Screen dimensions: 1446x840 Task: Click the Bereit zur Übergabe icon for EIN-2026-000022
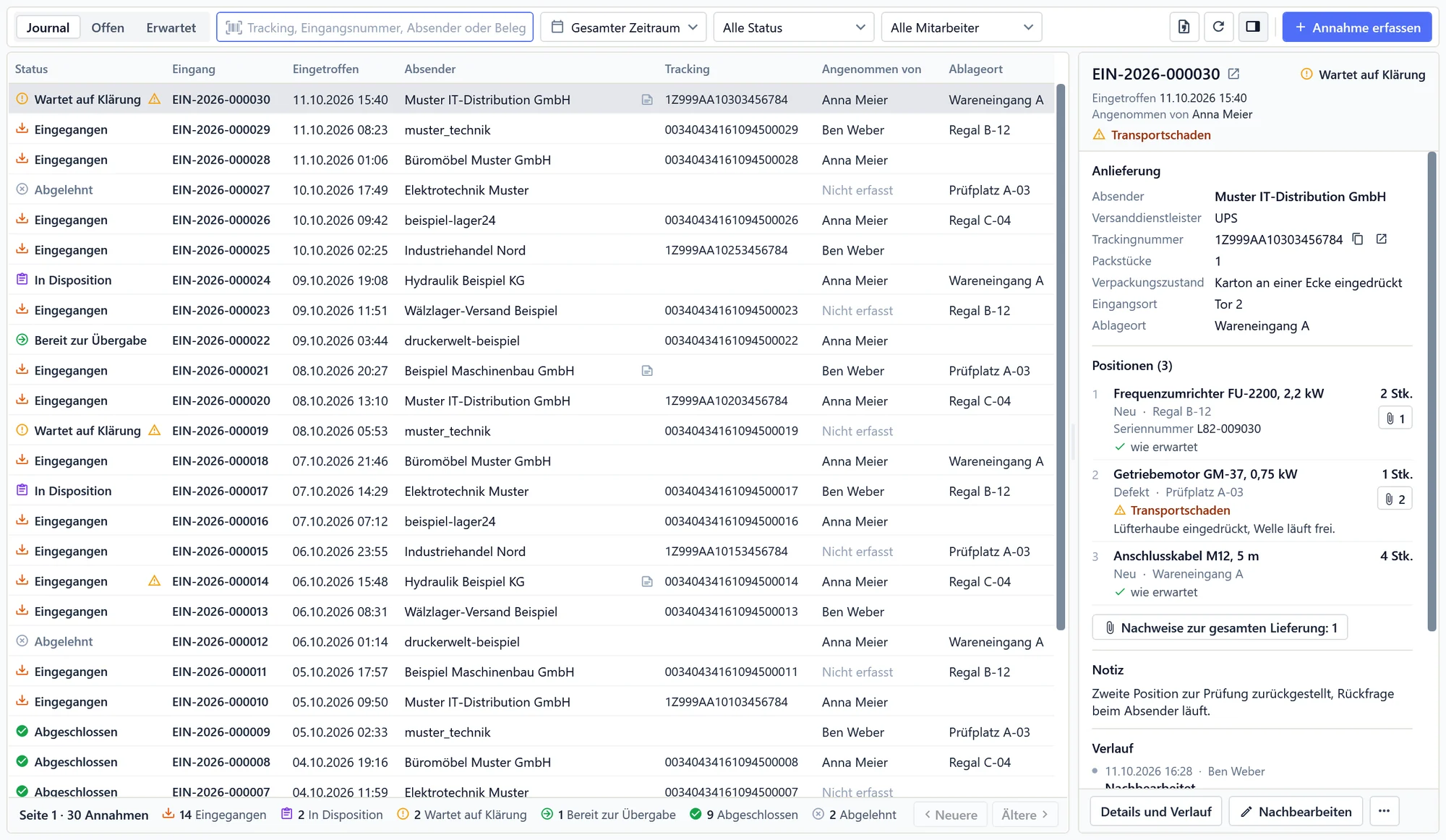point(22,340)
